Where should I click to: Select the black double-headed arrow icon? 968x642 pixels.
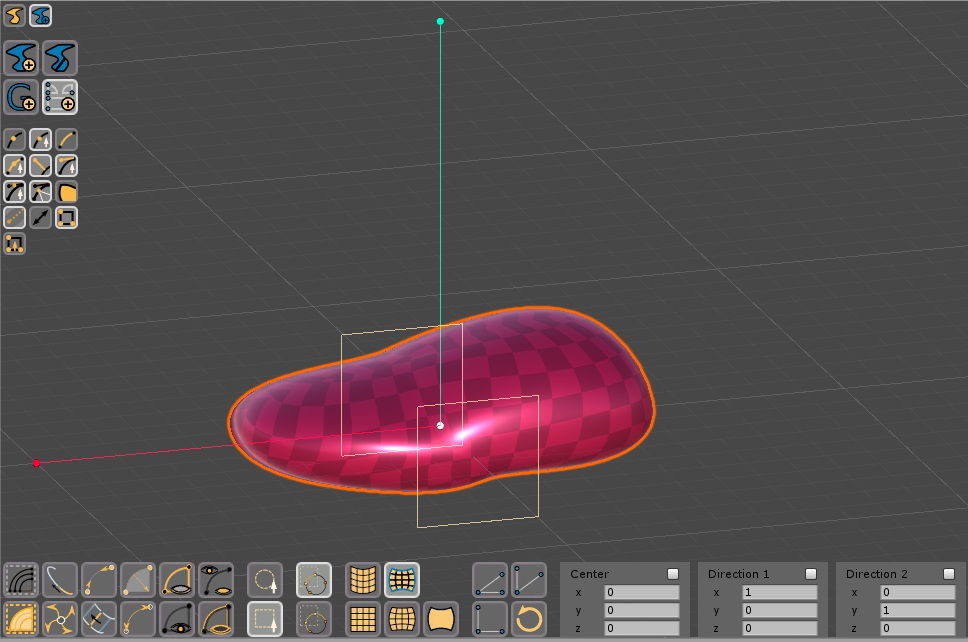pos(41,217)
